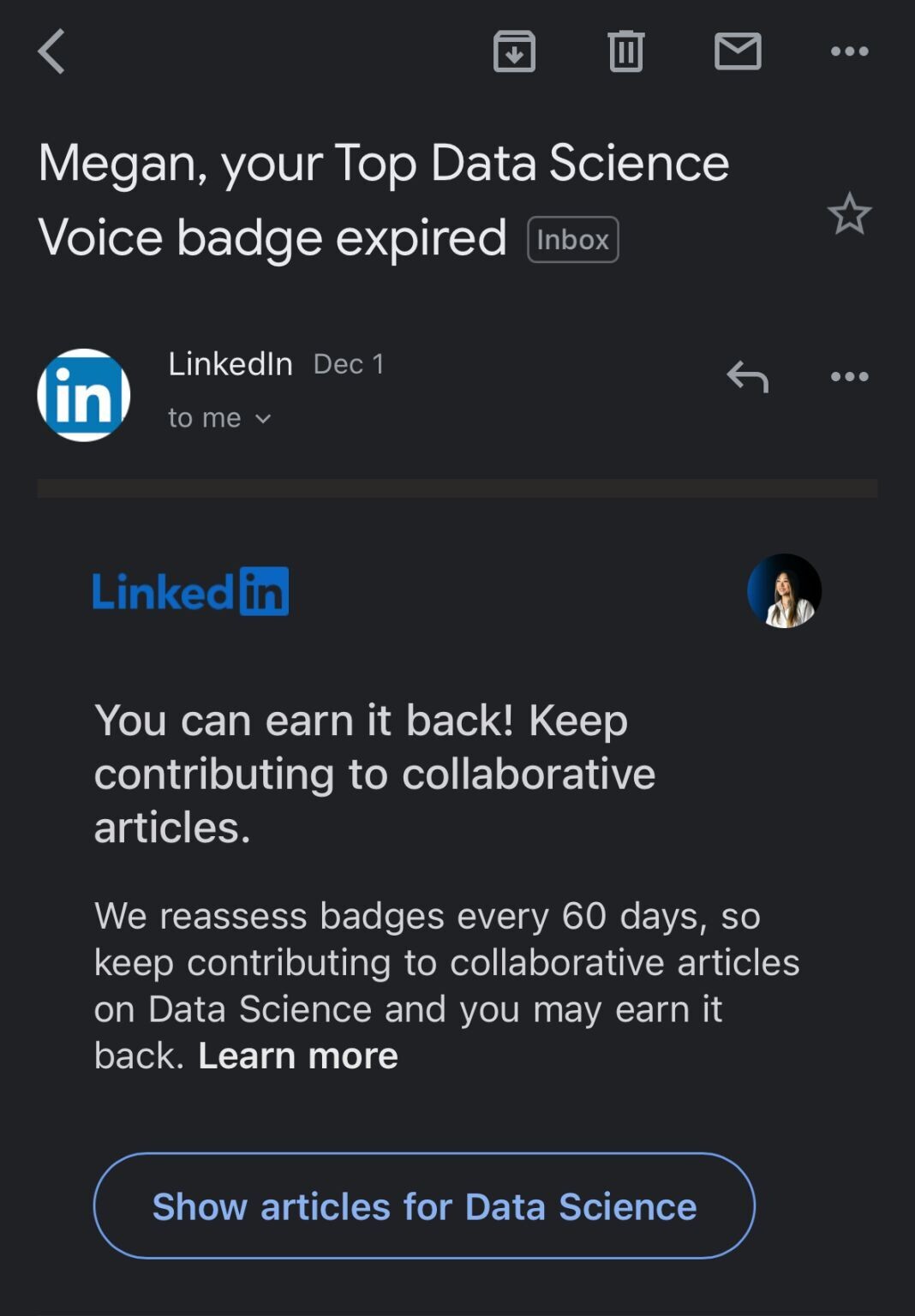Open the LinkedIn sender avatar

(83, 394)
